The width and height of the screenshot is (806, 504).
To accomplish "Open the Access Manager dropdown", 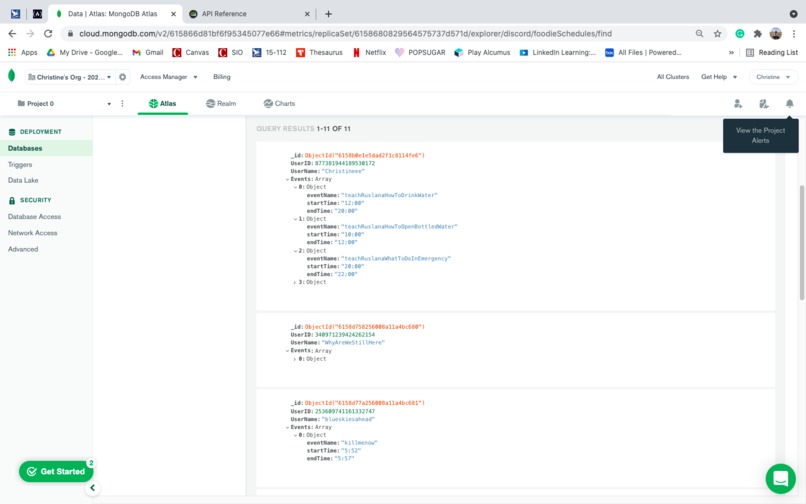I will tap(169, 77).
